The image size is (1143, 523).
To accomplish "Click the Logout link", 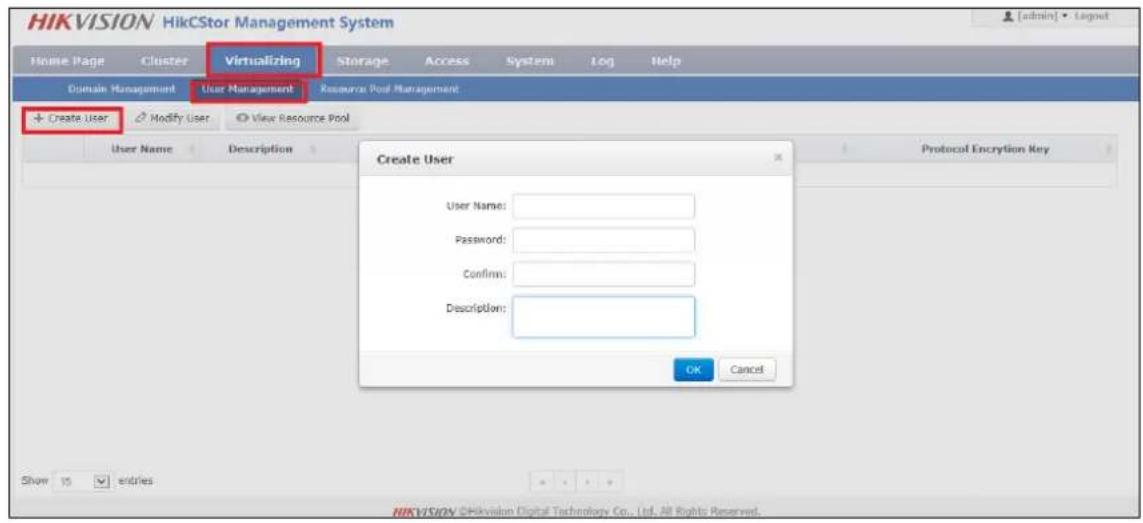I will click(x=1091, y=15).
